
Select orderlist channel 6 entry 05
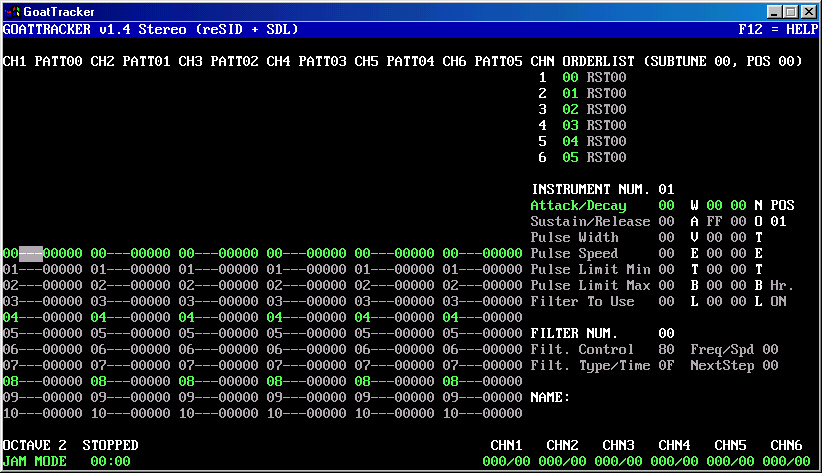pyautogui.click(x=570, y=157)
